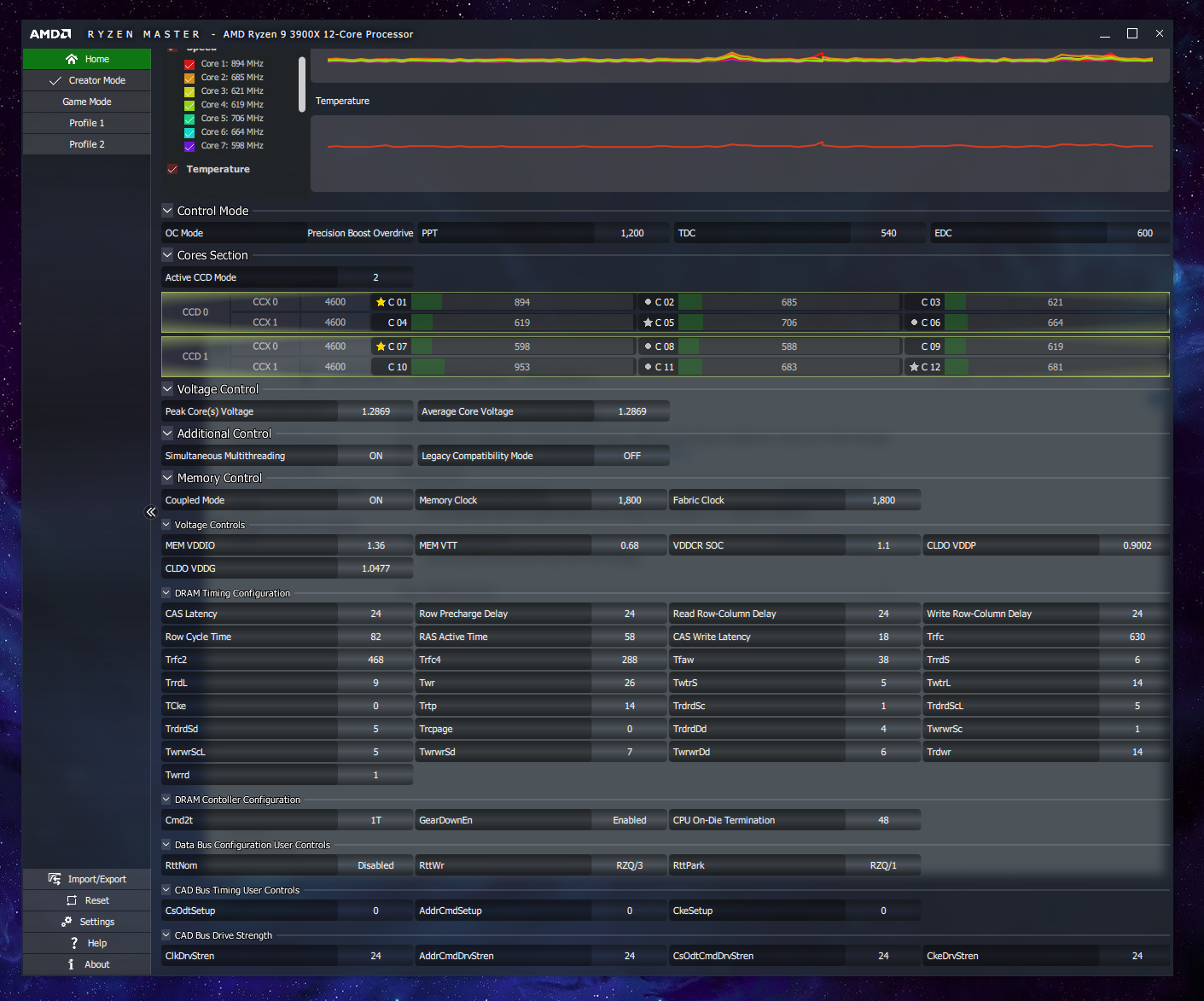Select Profile 1

[87, 123]
